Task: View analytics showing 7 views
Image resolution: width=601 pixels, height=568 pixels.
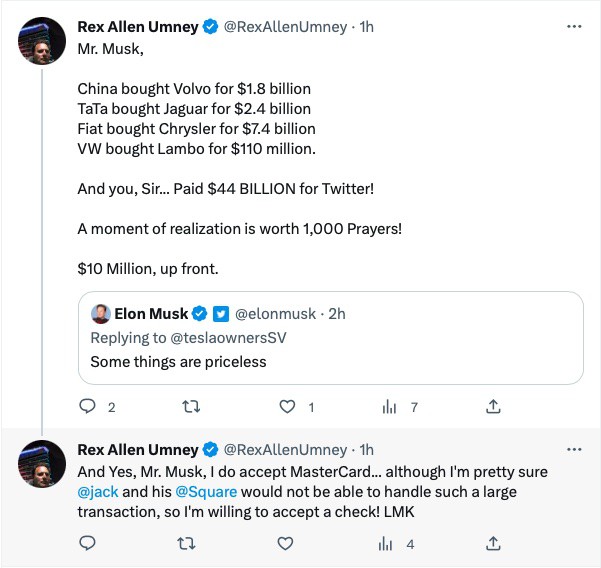Action: click(390, 407)
